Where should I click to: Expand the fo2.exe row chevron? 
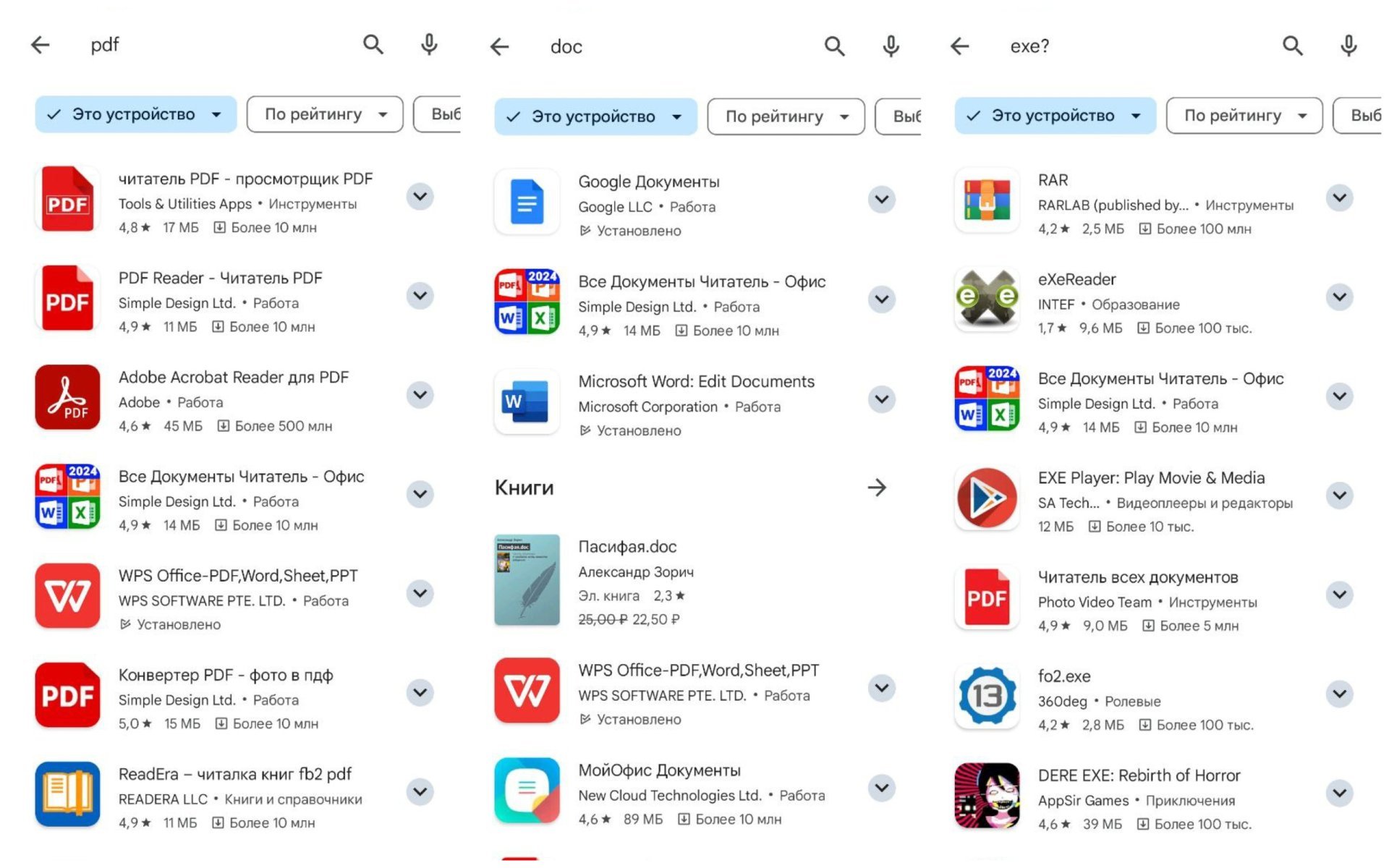click(1340, 694)
